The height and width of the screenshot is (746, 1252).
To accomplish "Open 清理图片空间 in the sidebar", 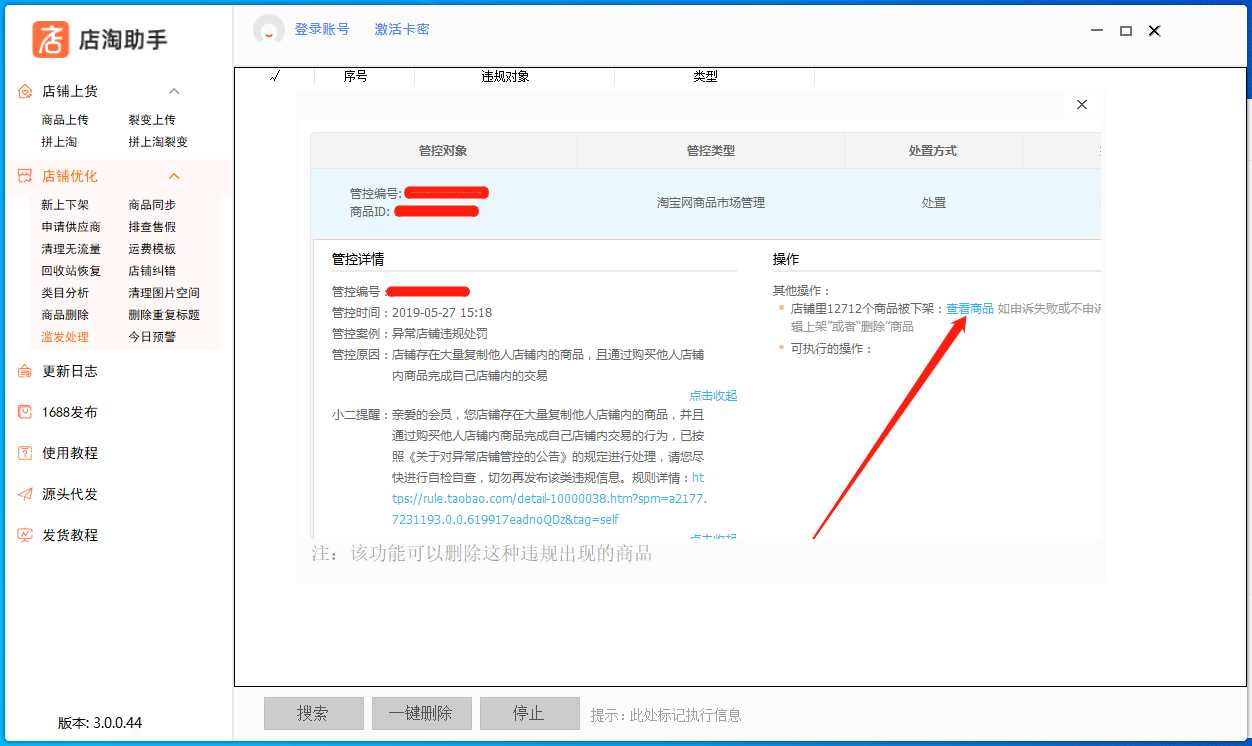I will coord(164,293).
